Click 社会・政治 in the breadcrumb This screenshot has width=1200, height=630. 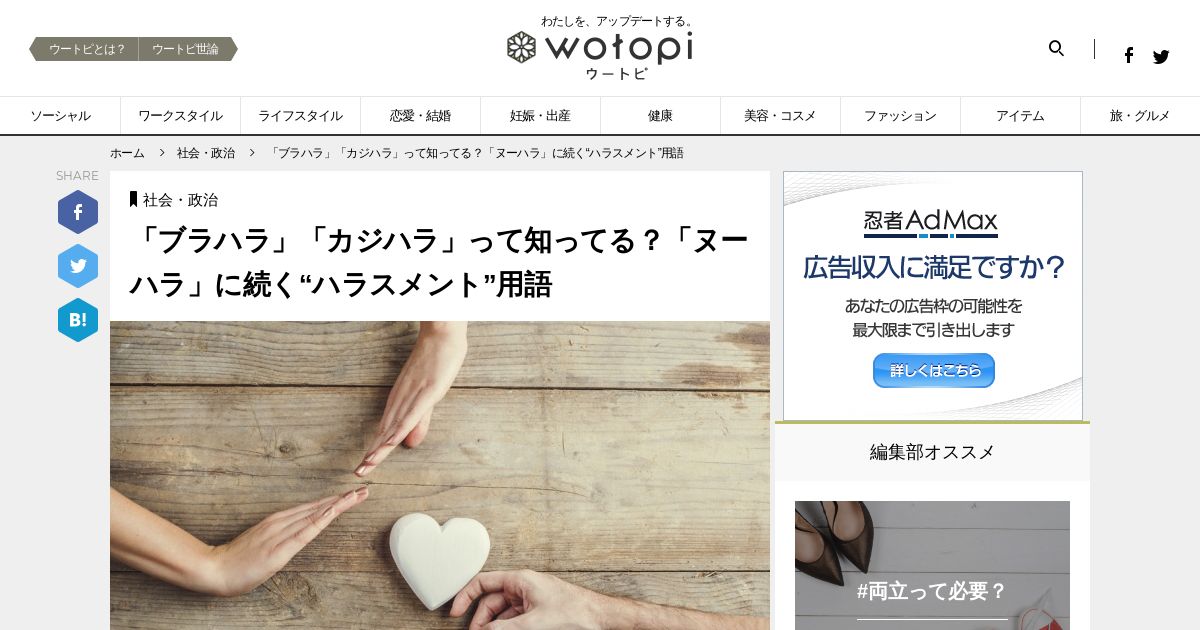206,153
